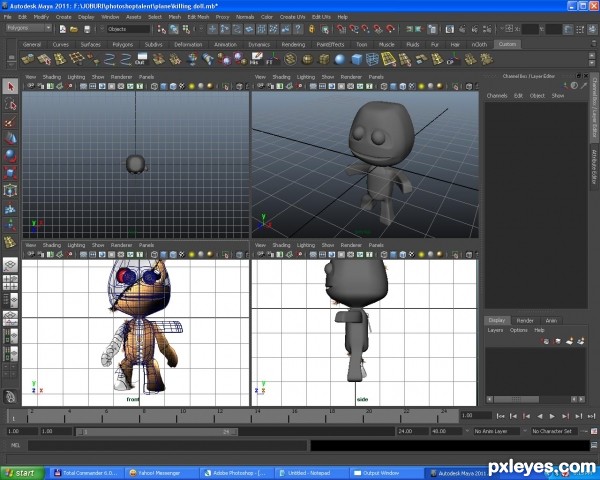The width and height of the screenshot is (600, 480).
Task: Switch to the Animation shelf tab
Action: click(225, 44)
